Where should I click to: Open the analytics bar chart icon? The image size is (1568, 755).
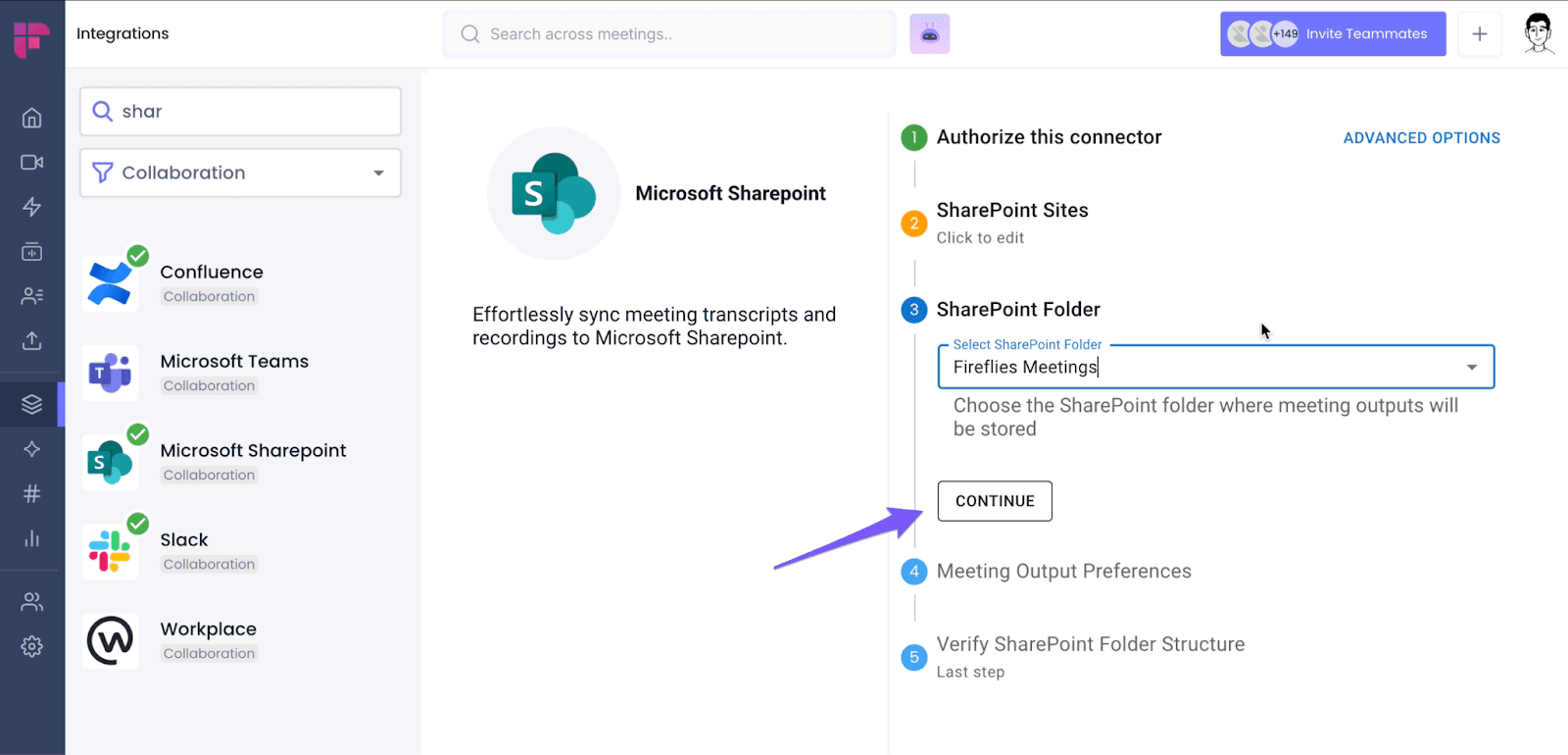point(31,538)
